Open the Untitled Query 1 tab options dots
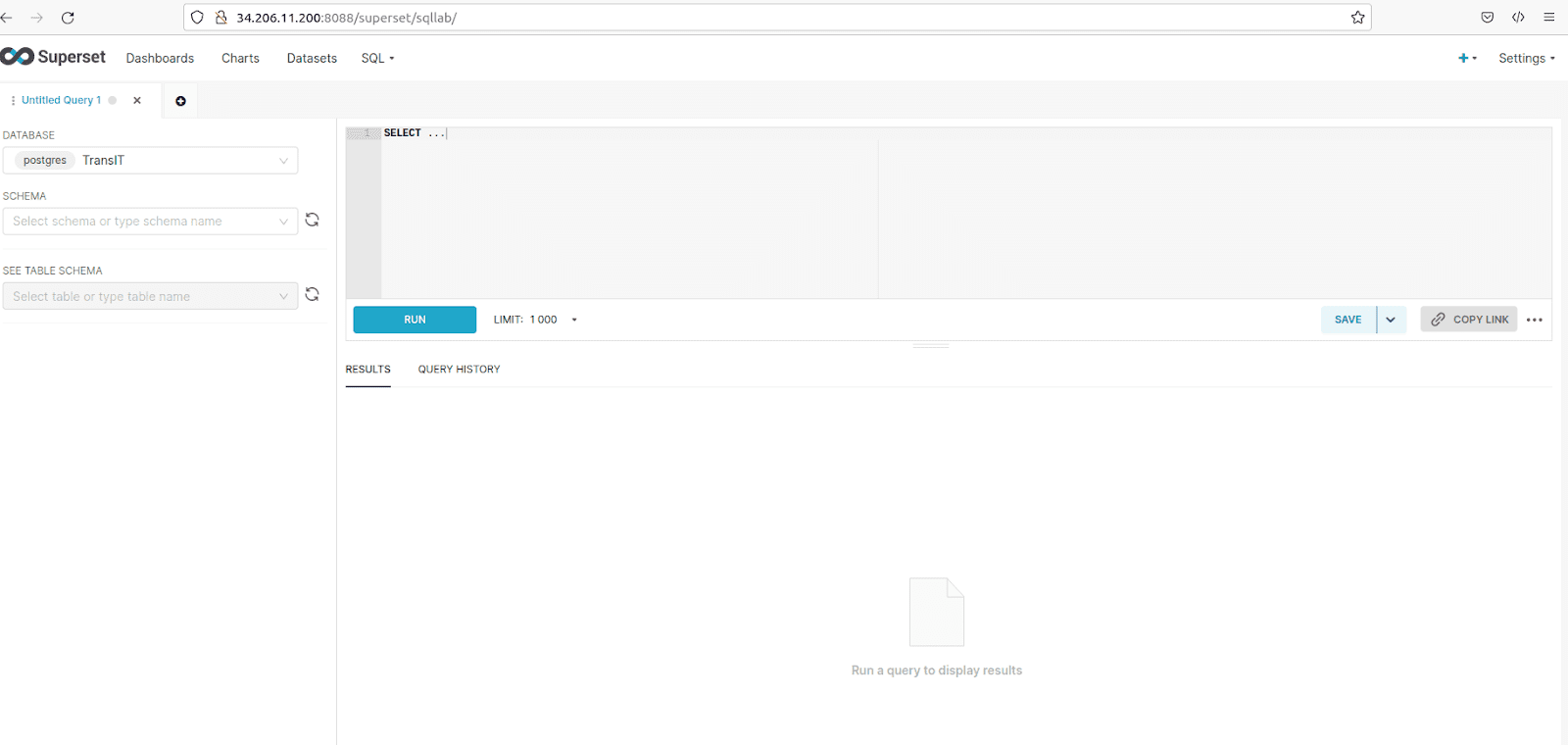 pyautogui.click(x=13, y=100)
